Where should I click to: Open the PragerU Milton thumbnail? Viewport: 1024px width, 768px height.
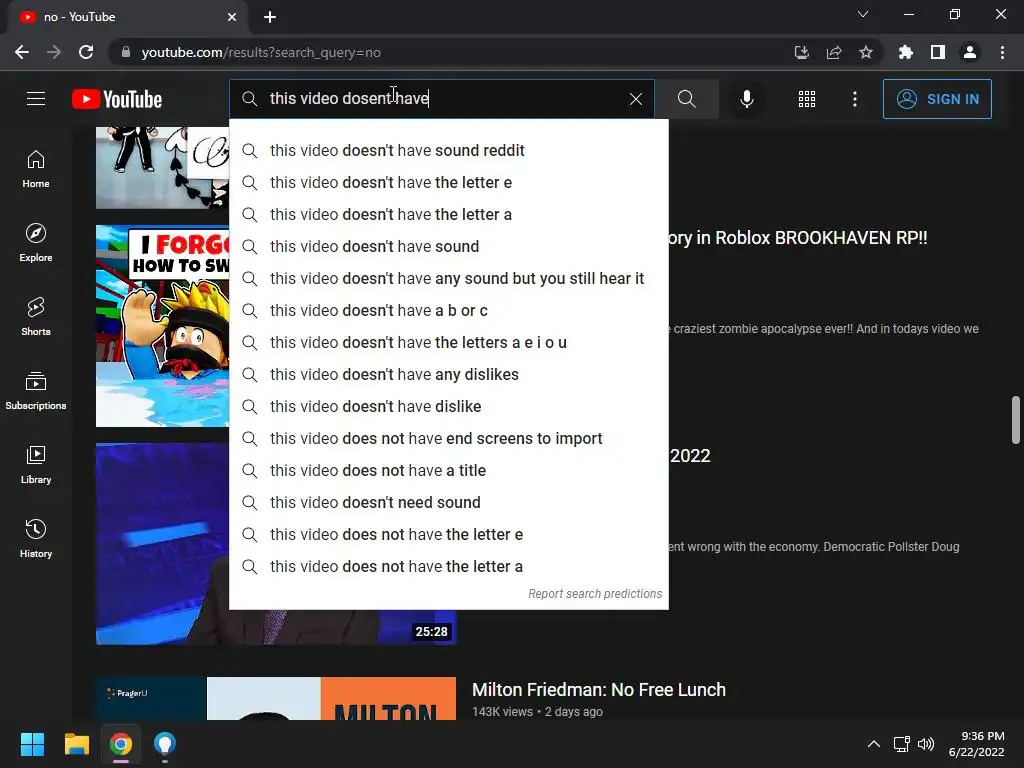[276, 698]
